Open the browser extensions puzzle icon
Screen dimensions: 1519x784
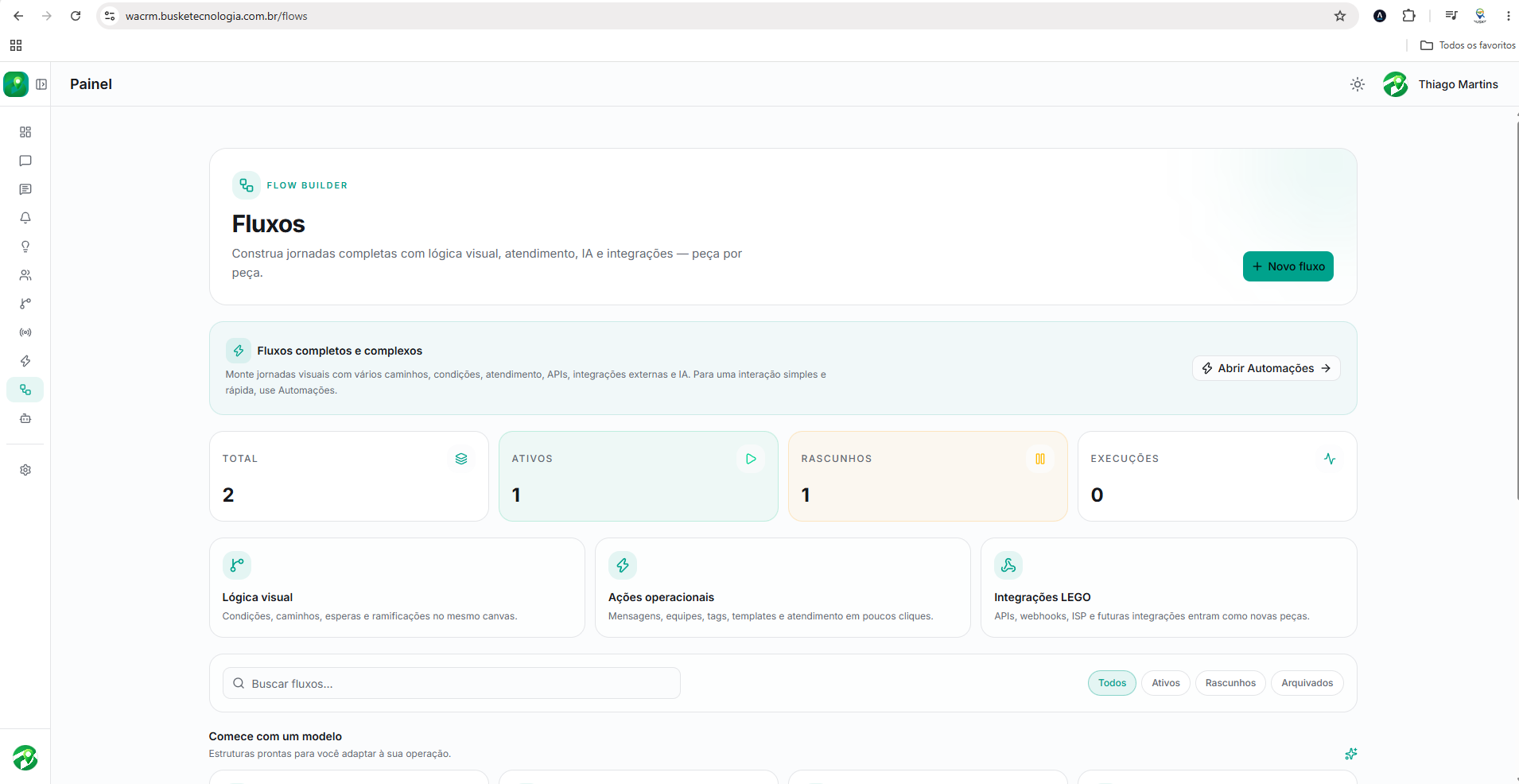coord(1408,16)
